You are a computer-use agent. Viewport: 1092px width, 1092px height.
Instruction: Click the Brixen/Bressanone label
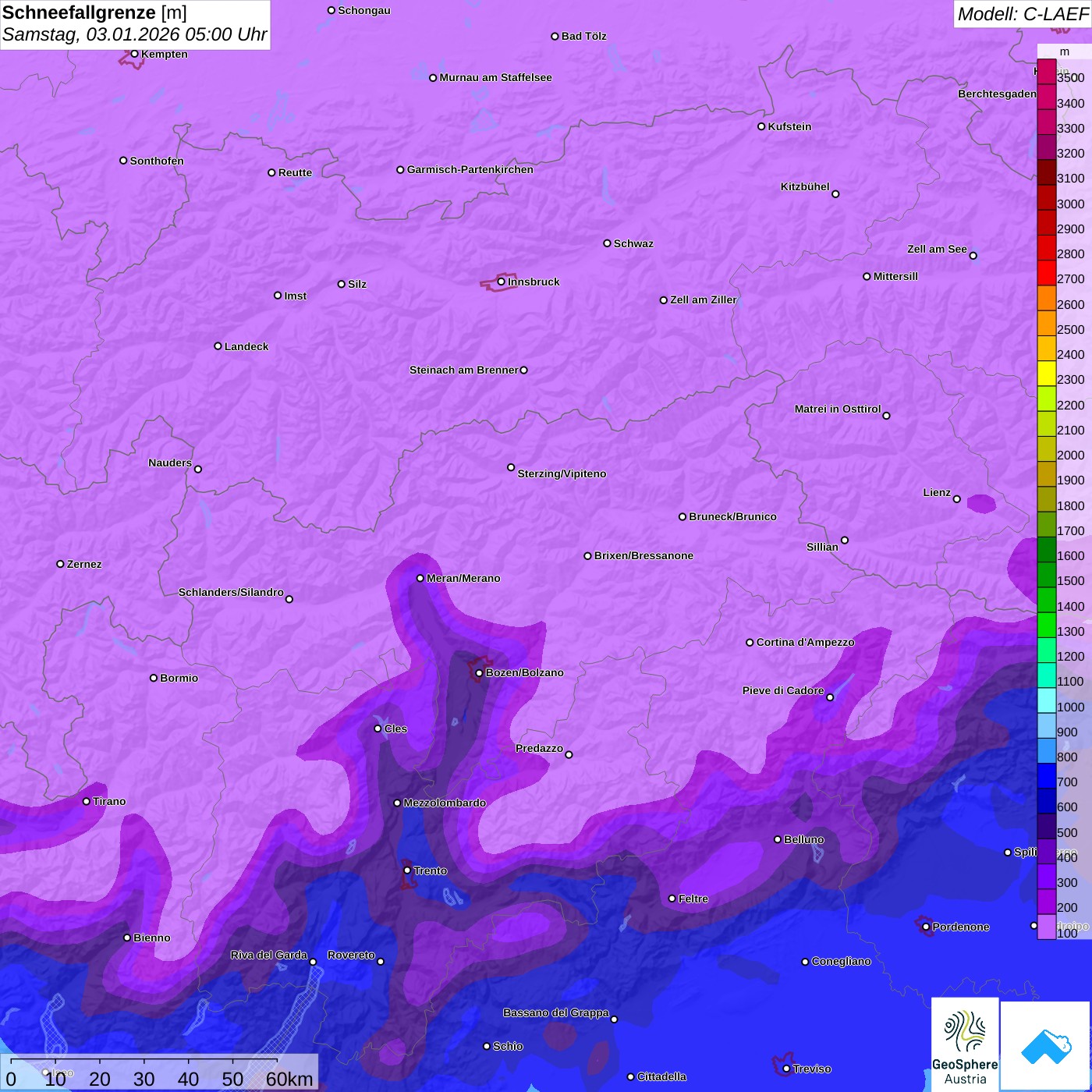click(643, 555)
